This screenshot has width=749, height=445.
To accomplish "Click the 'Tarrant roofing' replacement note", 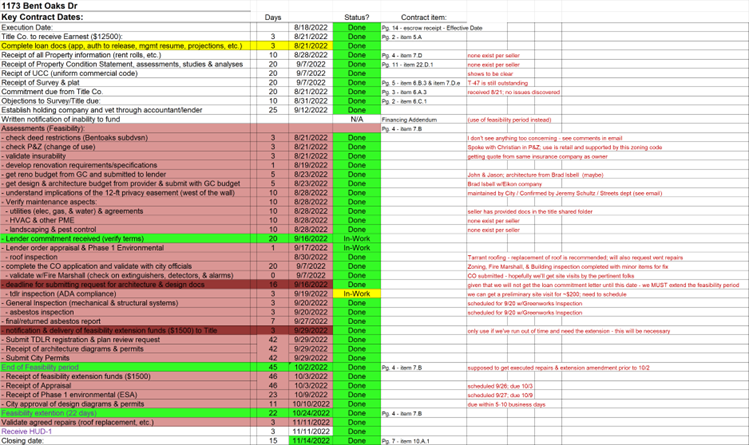I will tap(575, 257).
